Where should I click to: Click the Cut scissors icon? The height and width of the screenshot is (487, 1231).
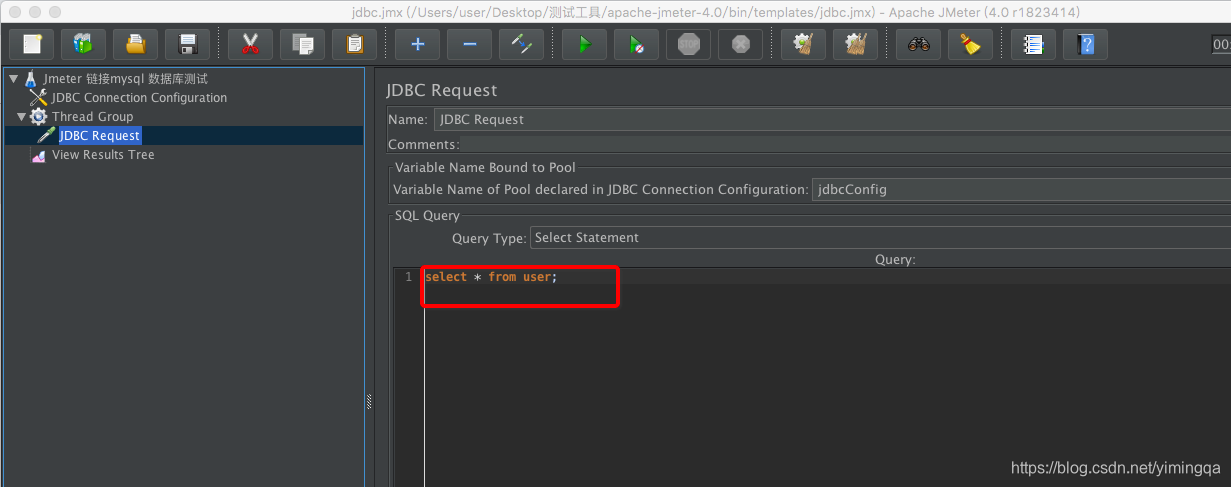pos(250,44)
